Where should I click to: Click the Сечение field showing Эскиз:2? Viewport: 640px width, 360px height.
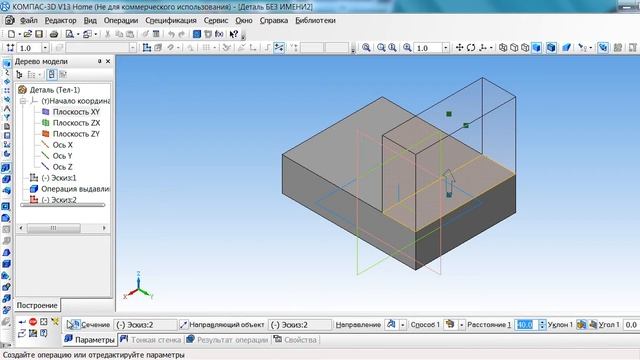pos(145,325)
